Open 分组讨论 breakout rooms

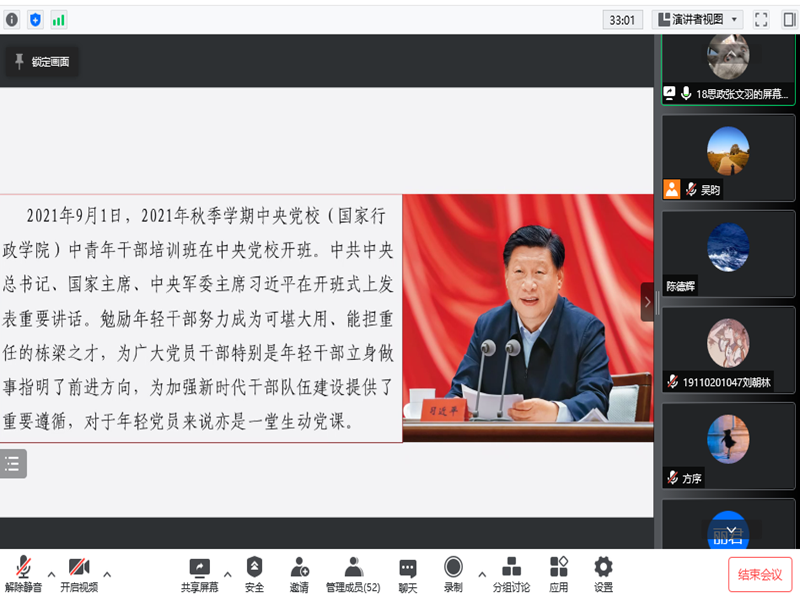point(511,573)
